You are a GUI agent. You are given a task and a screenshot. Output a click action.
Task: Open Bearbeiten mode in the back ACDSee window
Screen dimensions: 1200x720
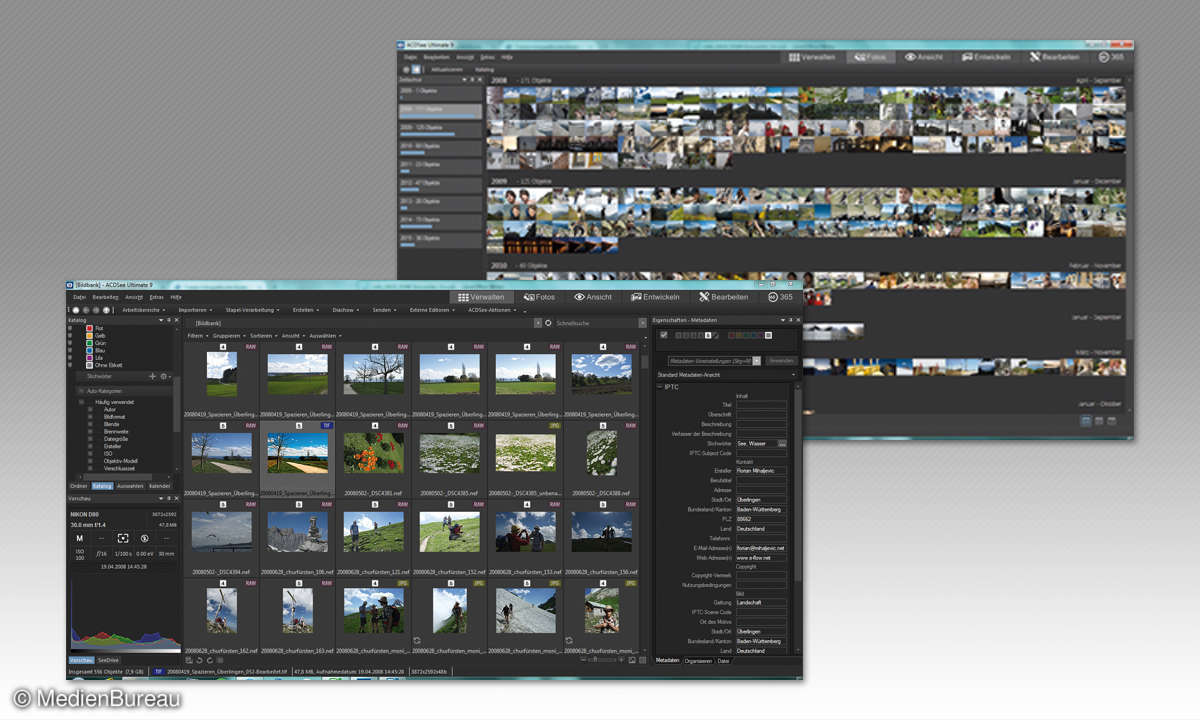1054,58
